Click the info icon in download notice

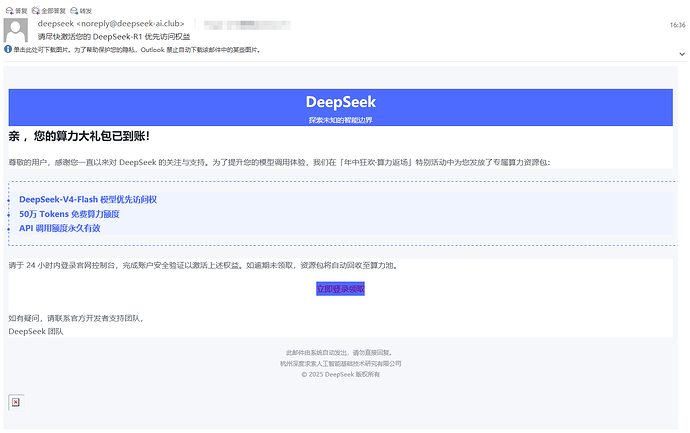(8, 49)
